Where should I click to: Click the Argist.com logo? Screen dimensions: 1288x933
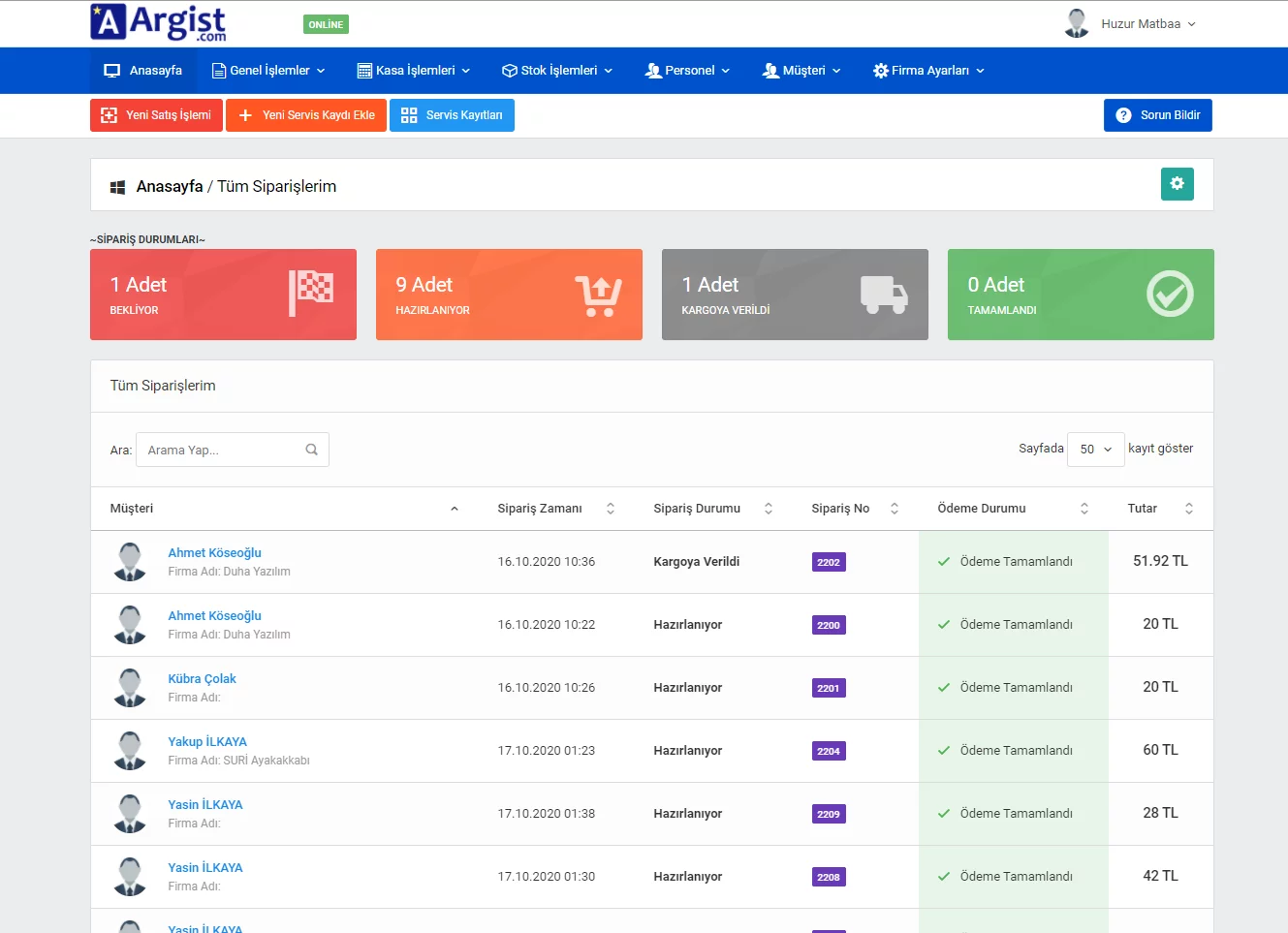[x=158, y=23]
